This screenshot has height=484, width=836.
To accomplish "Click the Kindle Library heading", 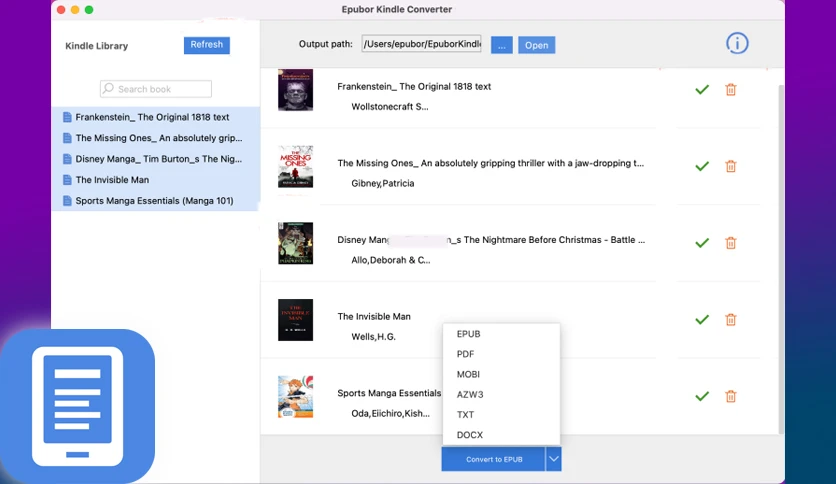I will click(x=97, y=46).
